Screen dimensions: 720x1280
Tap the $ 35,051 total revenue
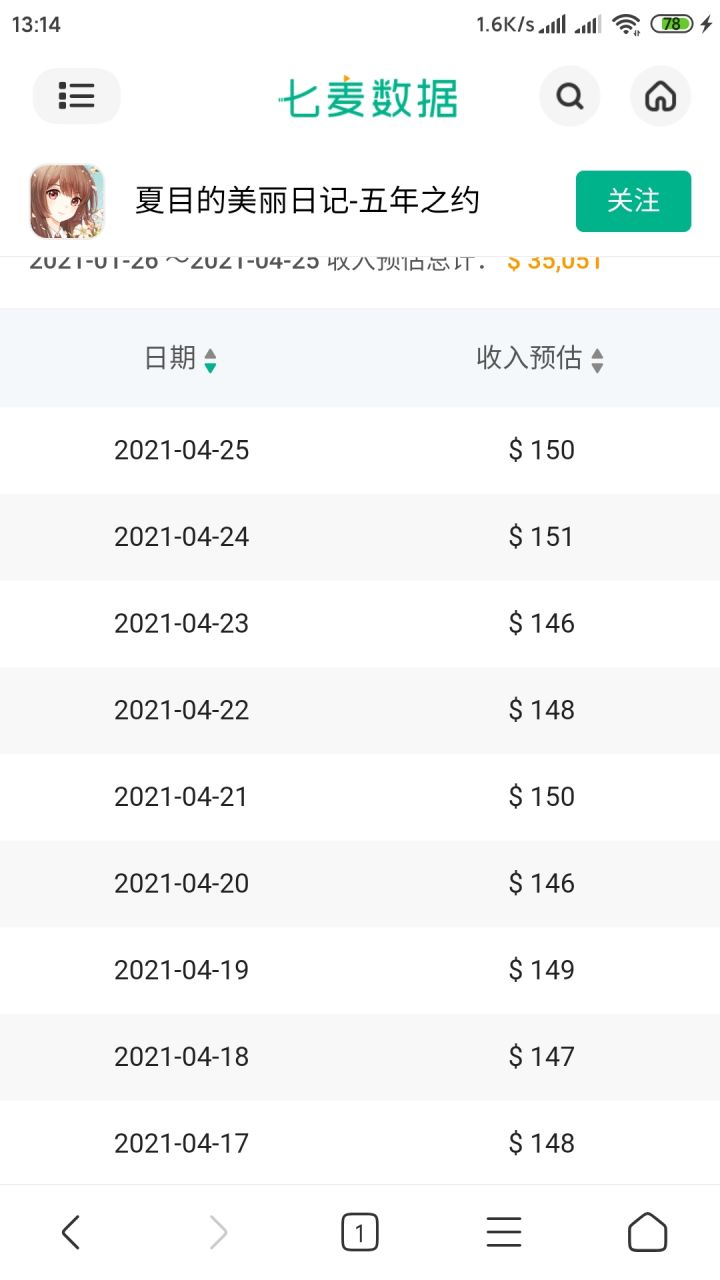point(554,262)
